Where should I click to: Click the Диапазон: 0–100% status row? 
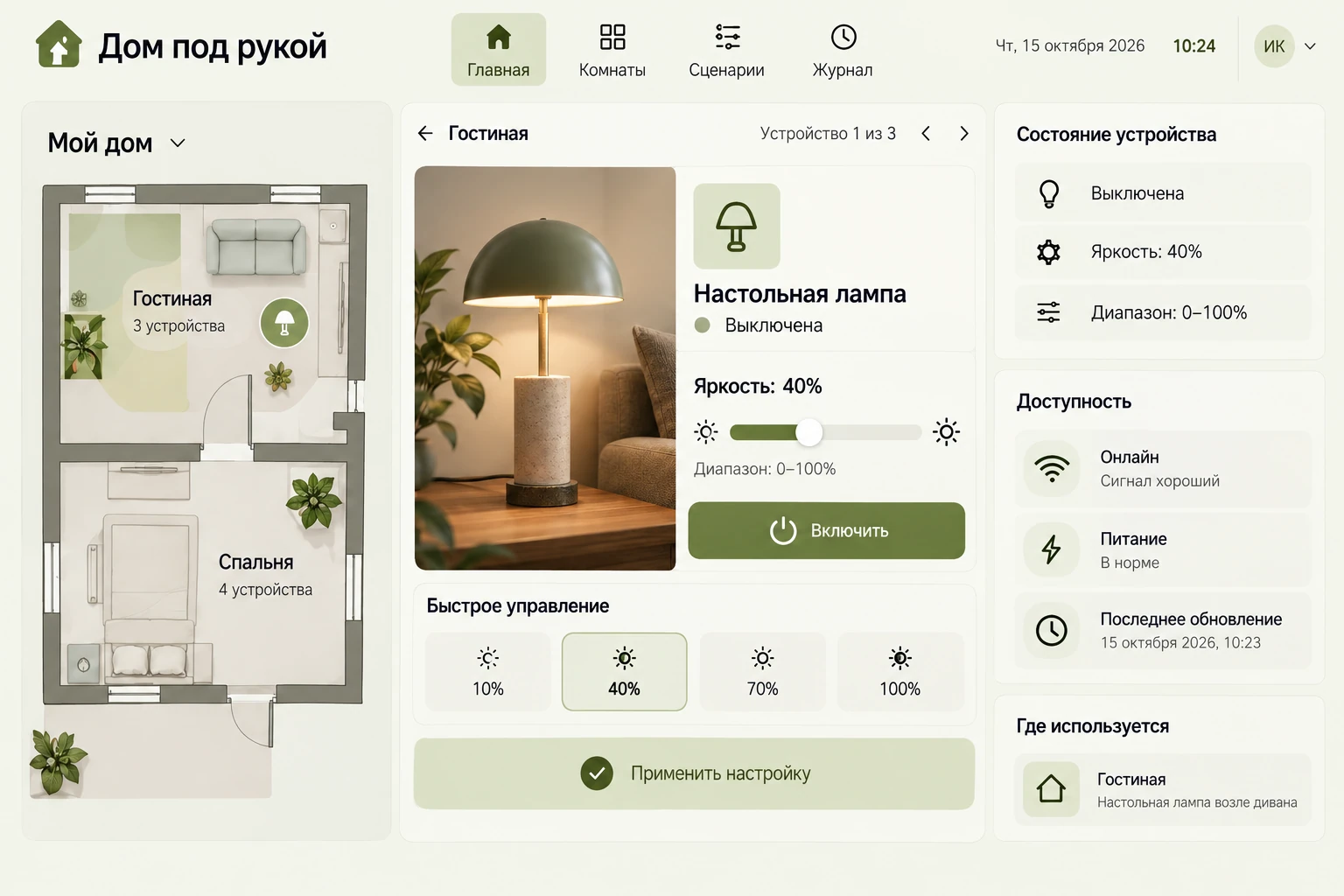(1163, 312)
